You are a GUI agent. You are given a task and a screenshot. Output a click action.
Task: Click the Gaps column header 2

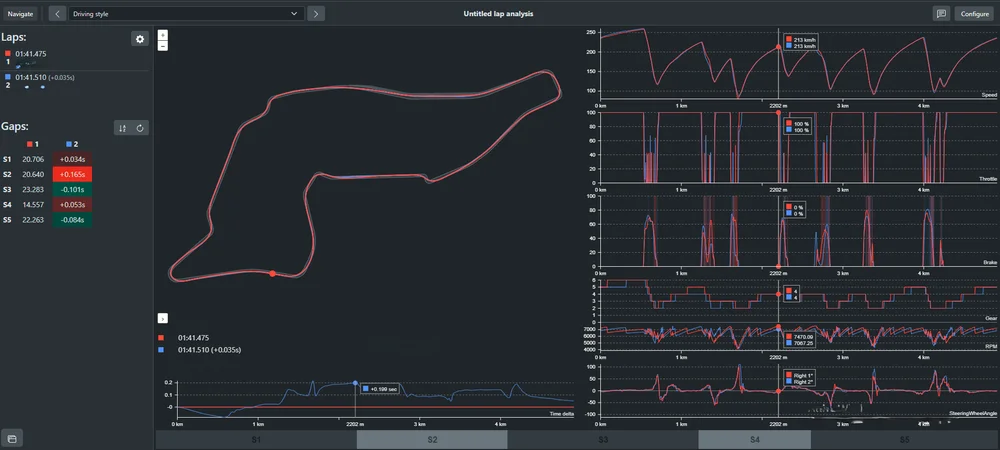point(72,145)
